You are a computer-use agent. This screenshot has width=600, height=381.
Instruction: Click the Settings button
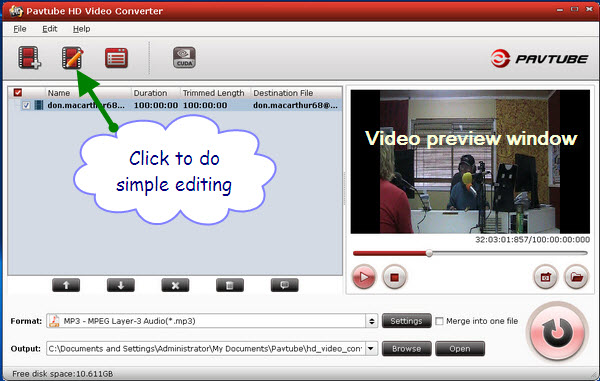(x=406, y=321)
